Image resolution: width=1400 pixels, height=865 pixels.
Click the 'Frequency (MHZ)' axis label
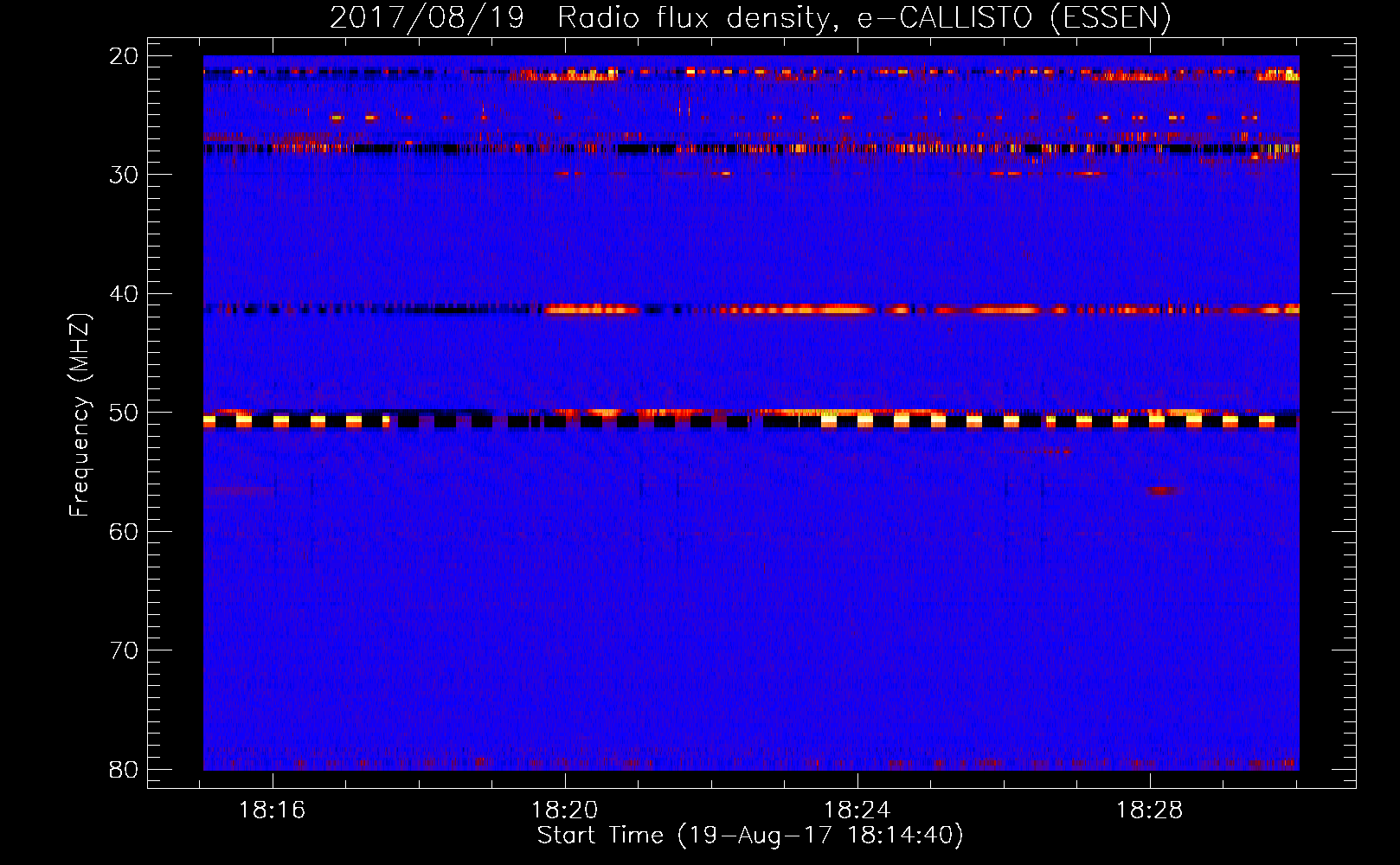coord(80,415)
